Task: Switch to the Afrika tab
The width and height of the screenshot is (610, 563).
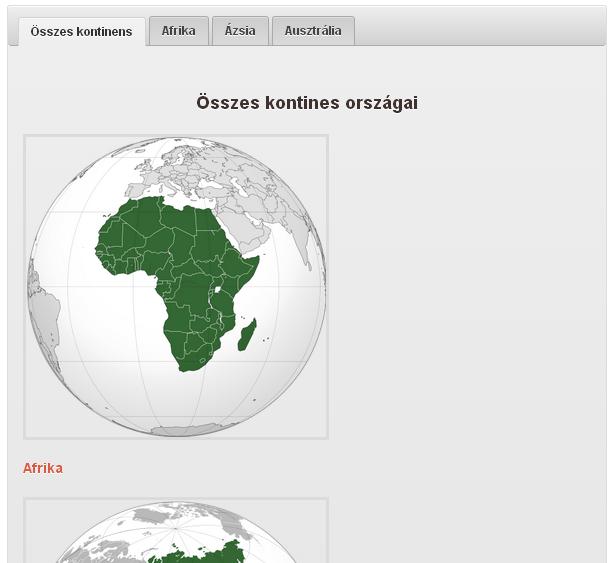Action: coord(179,31)
